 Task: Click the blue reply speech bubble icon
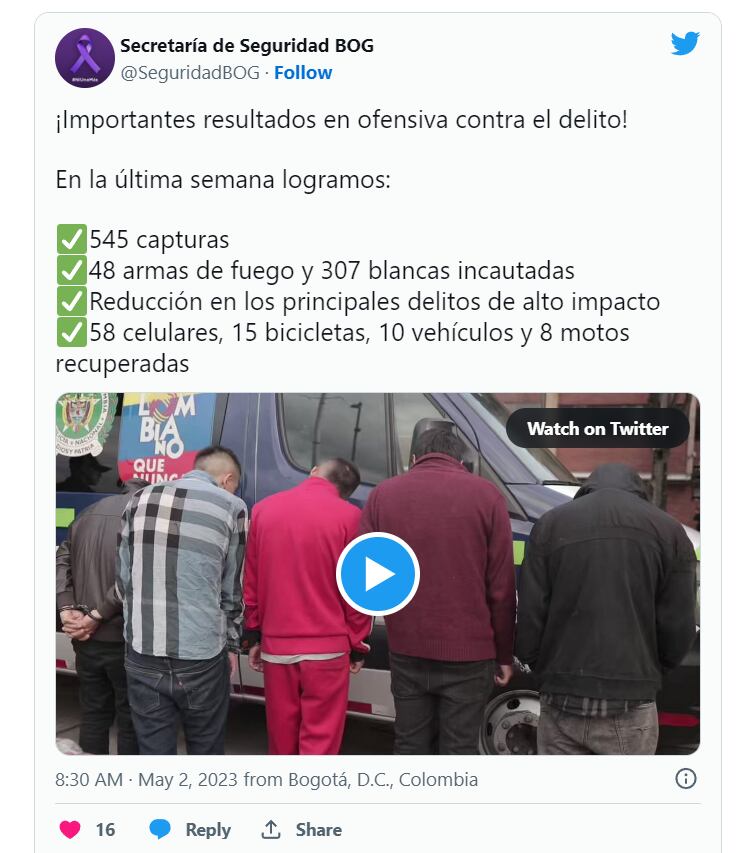pos(160,830)
